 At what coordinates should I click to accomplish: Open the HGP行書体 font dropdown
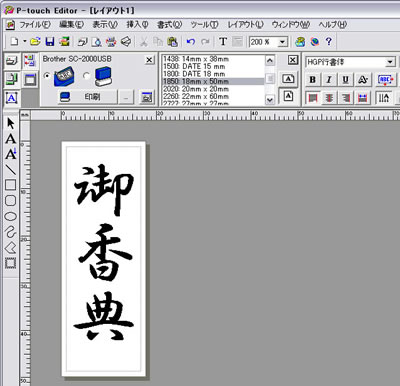(x=390, y=62)
